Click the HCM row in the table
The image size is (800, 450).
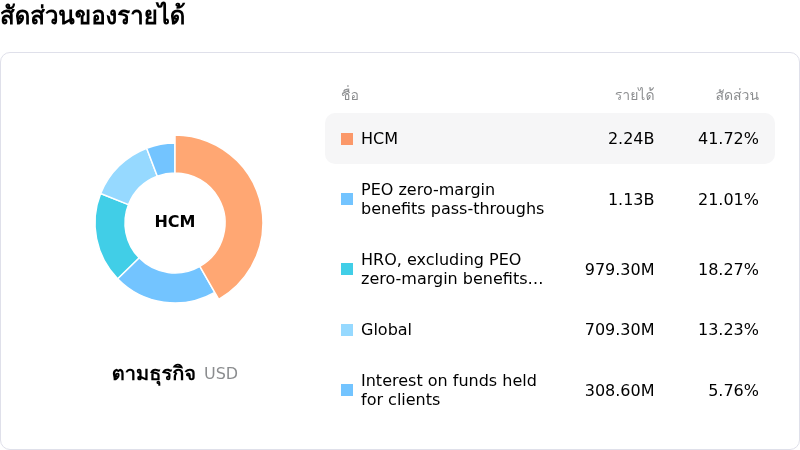[550, 139]
